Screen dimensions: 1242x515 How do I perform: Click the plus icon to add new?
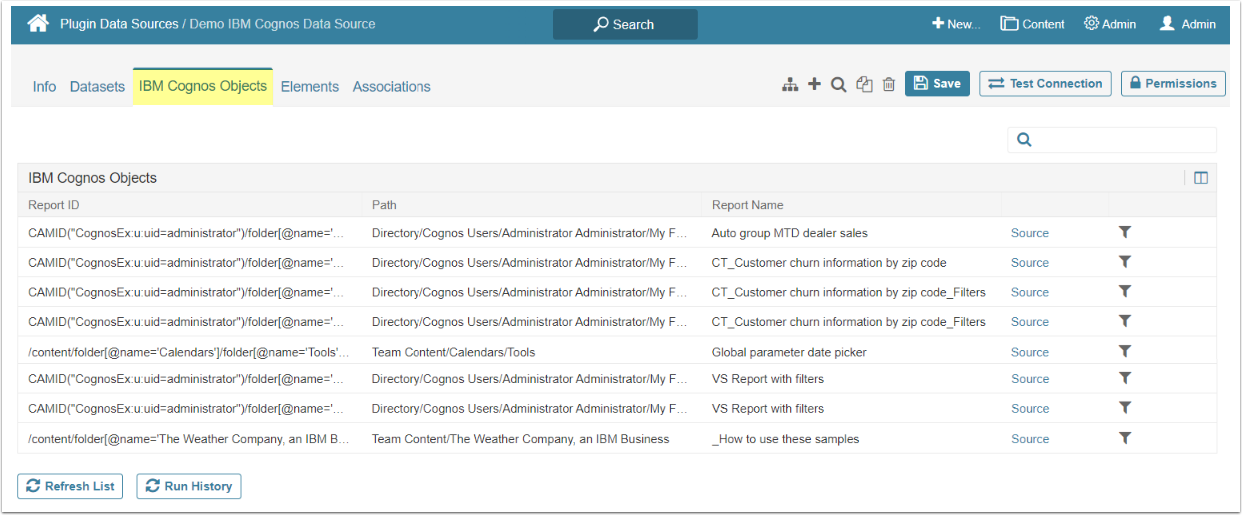coord(814,84)
